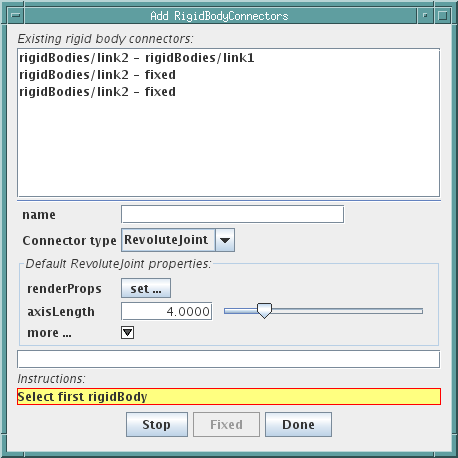Select the second 'link2 - fixed' connector entry
458x458 pixels.
(97, 92)
